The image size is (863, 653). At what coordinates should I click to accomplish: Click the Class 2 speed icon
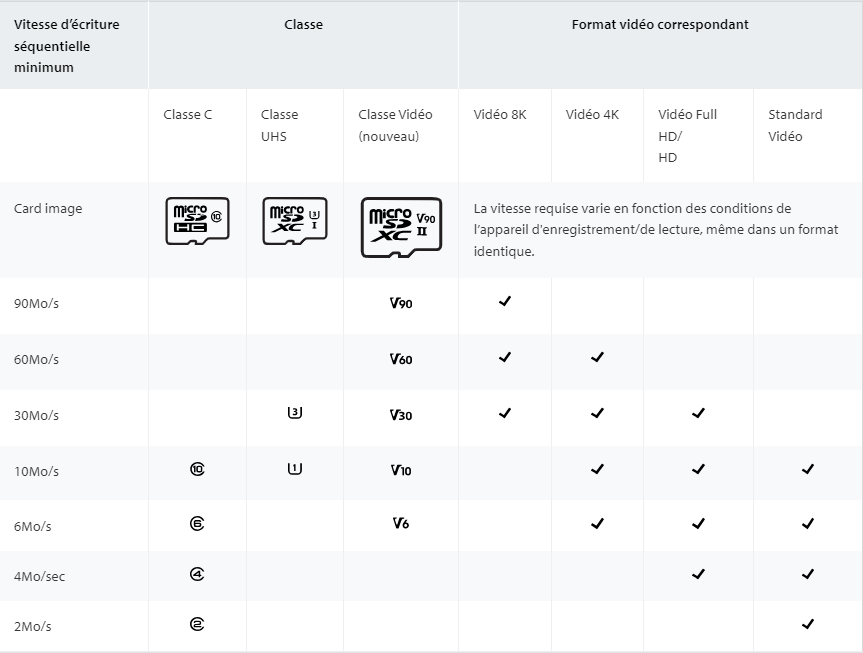point(197,624)
